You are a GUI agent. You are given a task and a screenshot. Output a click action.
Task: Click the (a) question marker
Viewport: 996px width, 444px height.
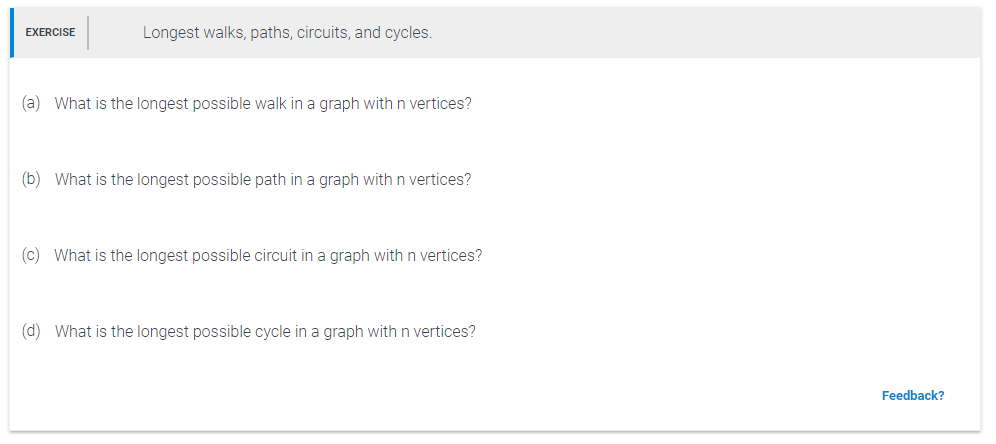[31, 103]
